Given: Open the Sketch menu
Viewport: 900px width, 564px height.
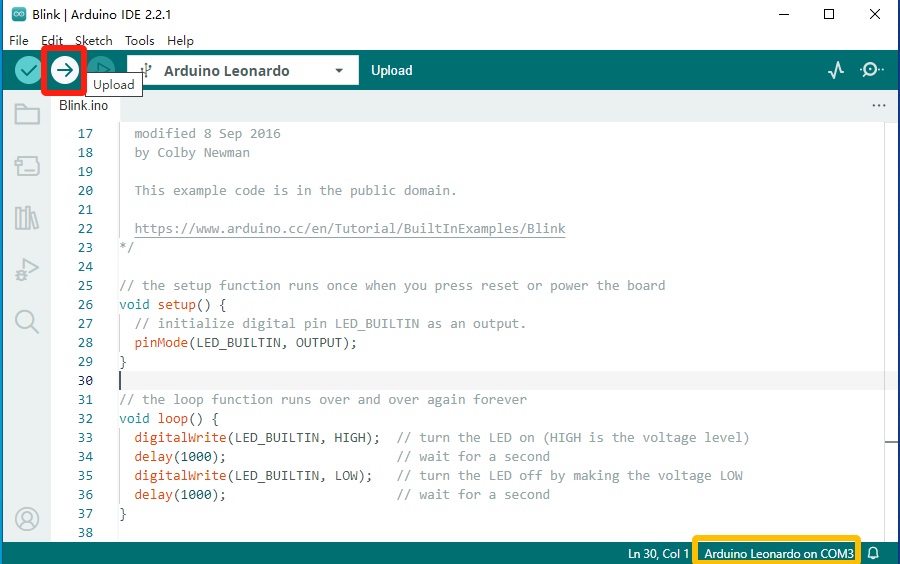Looking at the screenshot, I should pos(94,41).
